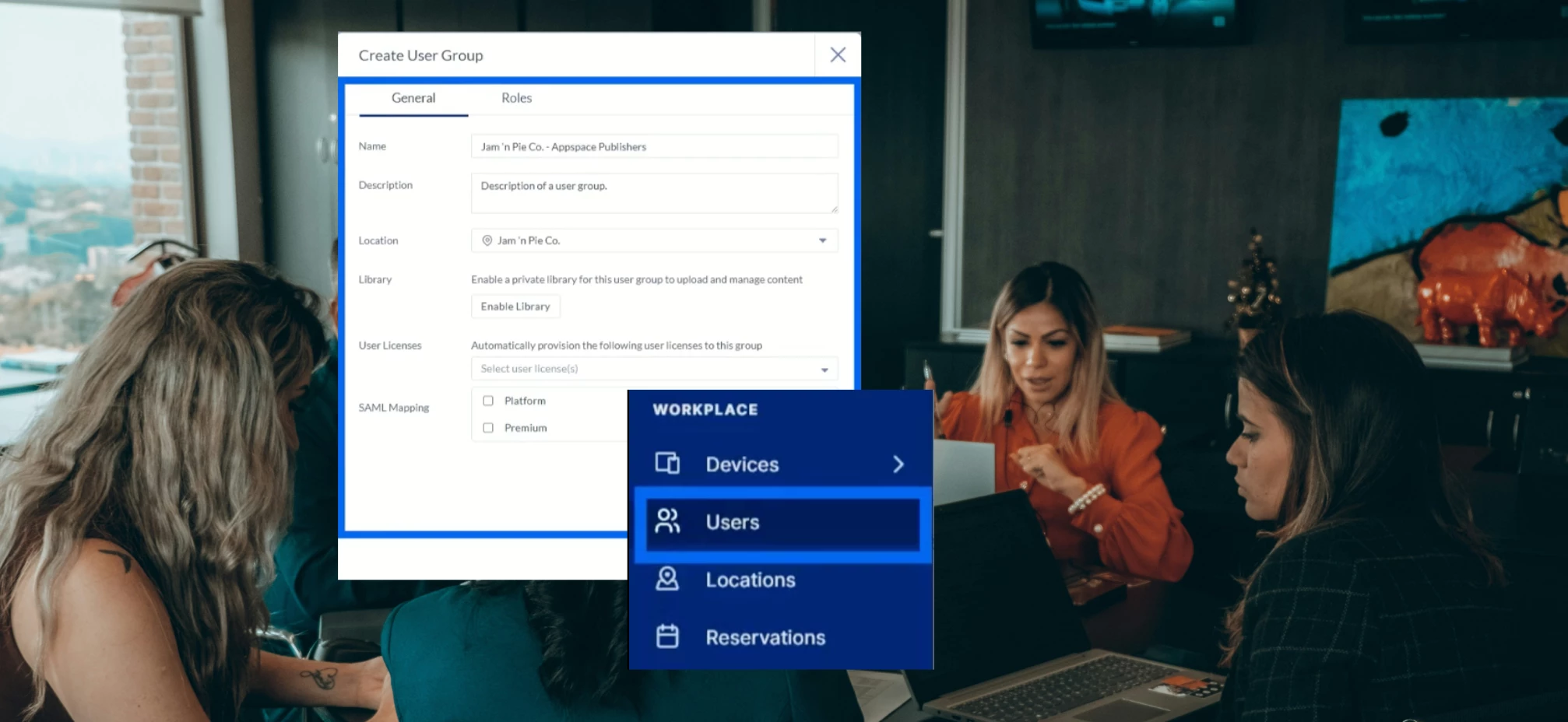Viewport: 1568px width, 722px height.
Task: Check the Premium license checkbox
Action: tap(488, 427)
